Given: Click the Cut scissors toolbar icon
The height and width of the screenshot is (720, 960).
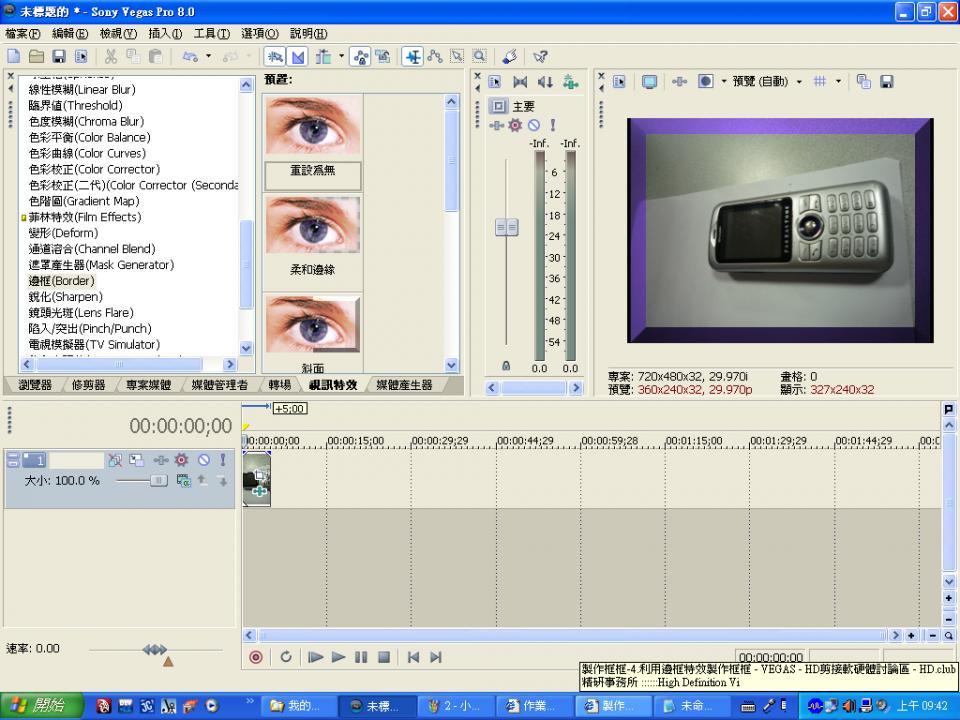Looking at the screenshot, I should point(110,57).
